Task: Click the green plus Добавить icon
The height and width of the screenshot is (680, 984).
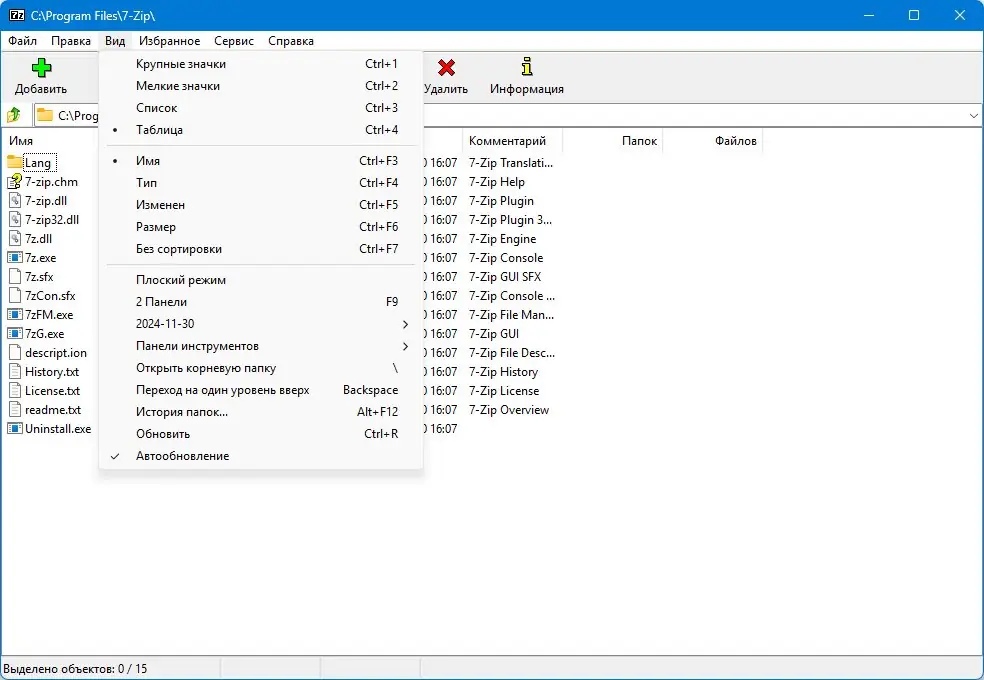Action: coord(41,67)
